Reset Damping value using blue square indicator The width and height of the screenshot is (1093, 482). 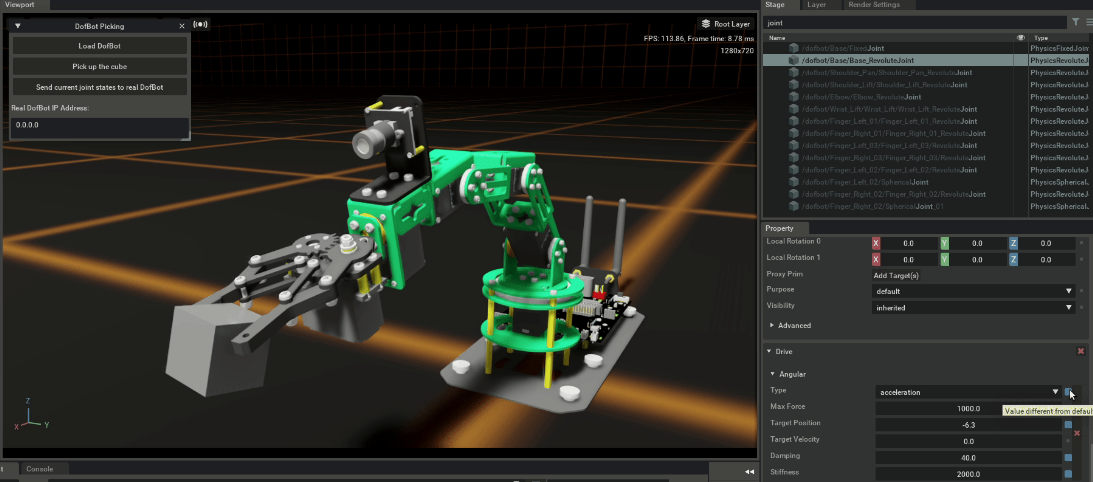point(1068,456)
